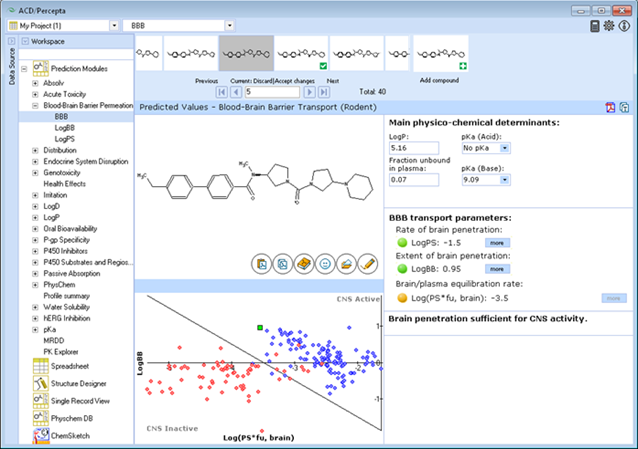
Task: Open settings gear icon in title area
Action: click(x=610, y=25)
